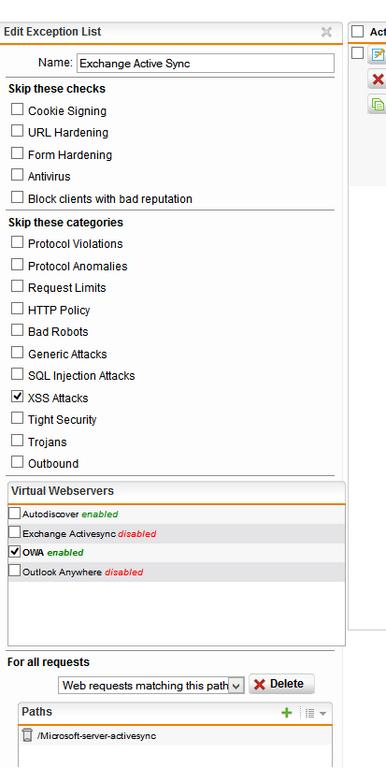
Task: Uncheck the XSS Attacks category
Action: [x=17, y=396]
